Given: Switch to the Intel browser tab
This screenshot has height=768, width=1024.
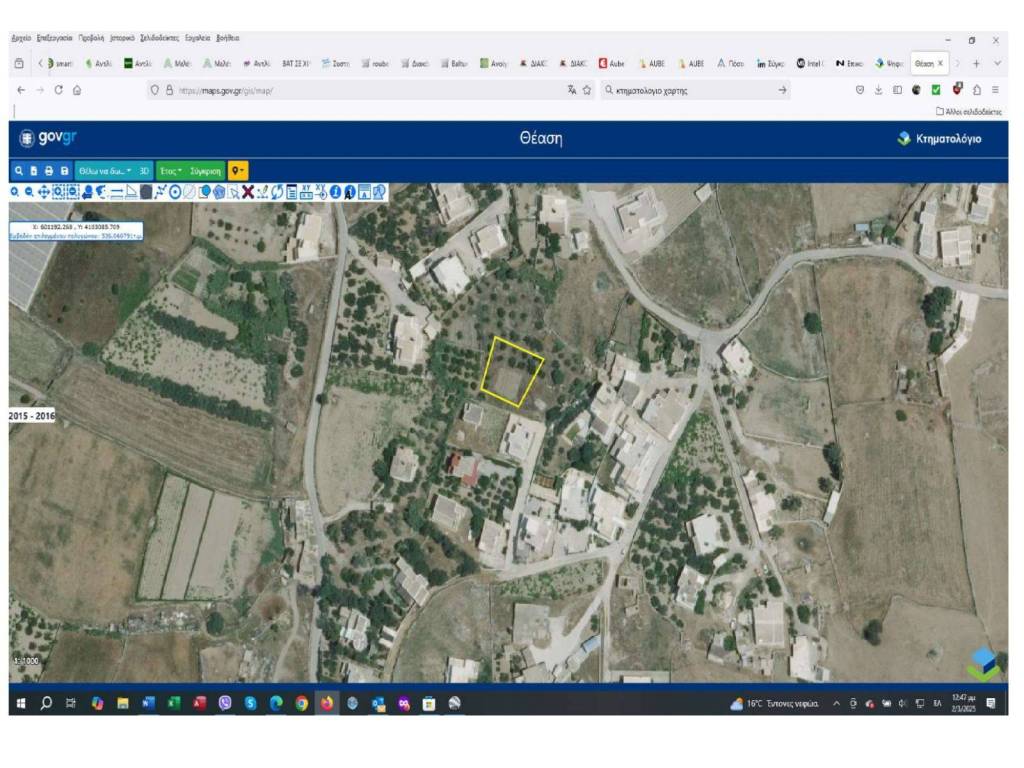Looking at the screenshot, I should pyautogui.click(x=813, y=63).
